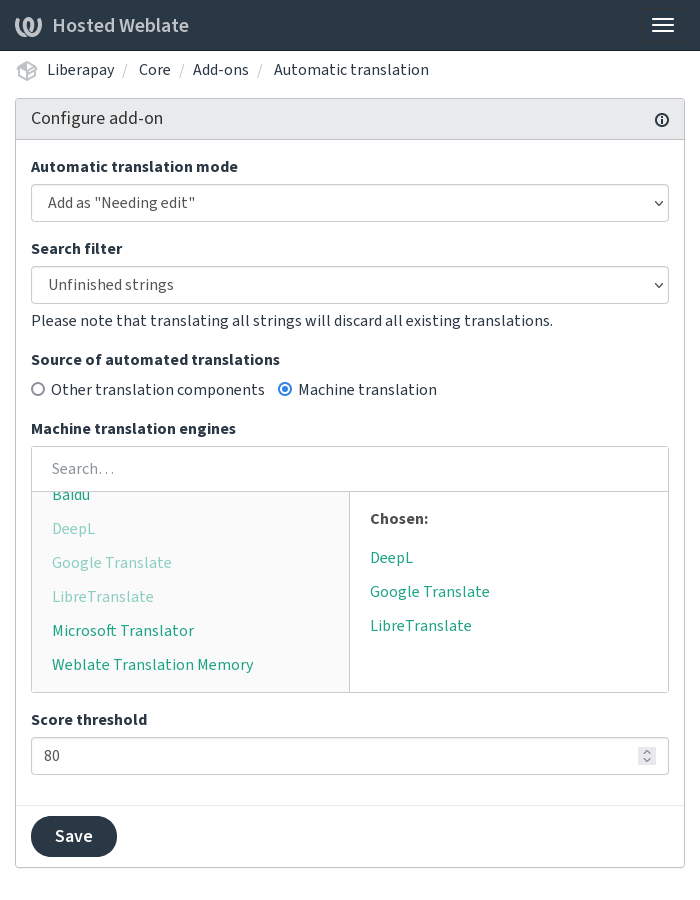The height and width of the screenshot is (900, 700).
Task: Remove Google Translate from chosen engines
Action: [430, 591]
